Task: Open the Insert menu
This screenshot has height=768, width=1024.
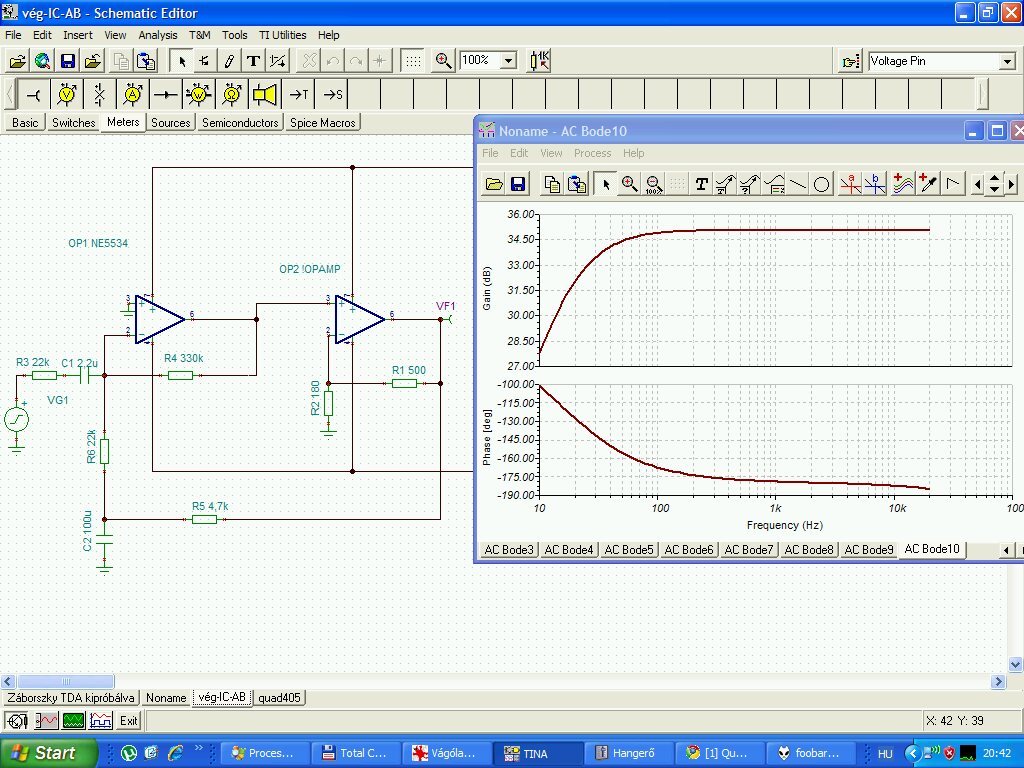Action: pos(78,35)
